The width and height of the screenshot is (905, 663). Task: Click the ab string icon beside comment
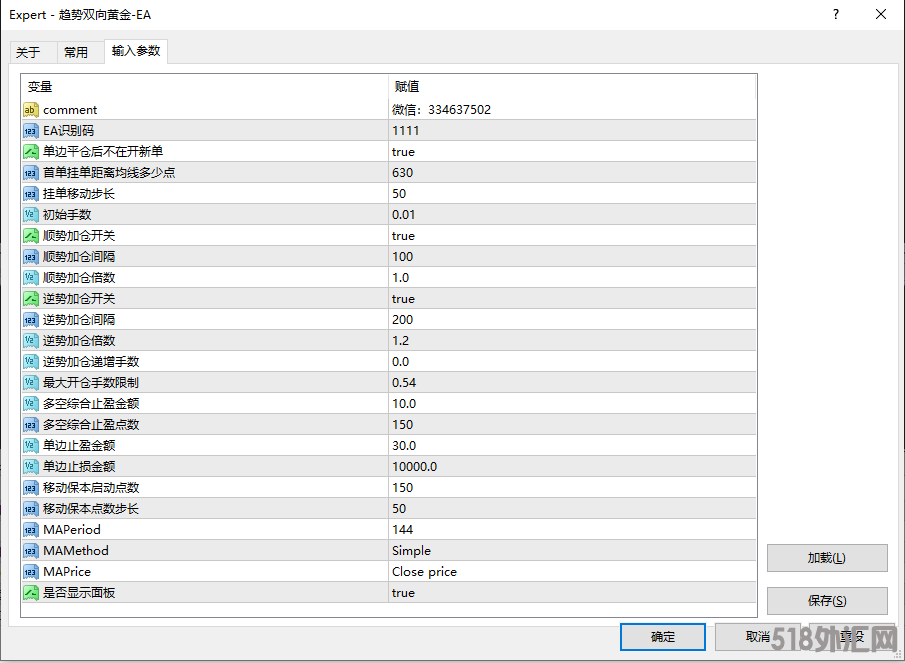coord(31,109)
